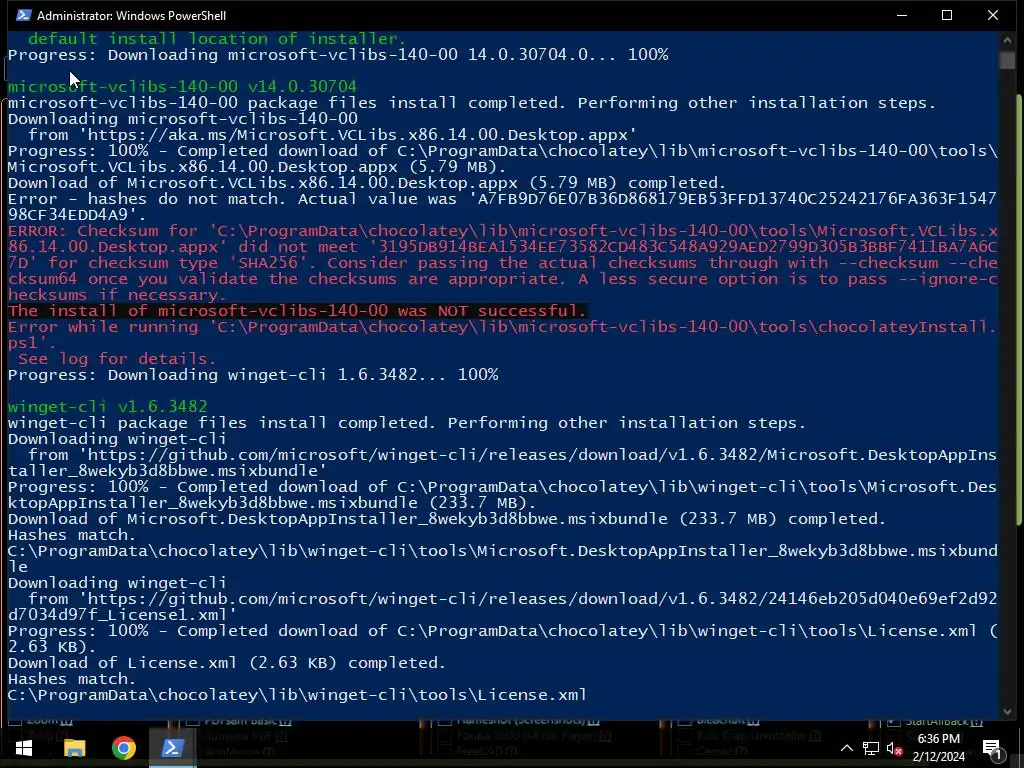Click the vertical scrollbar thumb in PowerShell
The width and height of the screenshot is (1024, 768).
(1007, 60)
